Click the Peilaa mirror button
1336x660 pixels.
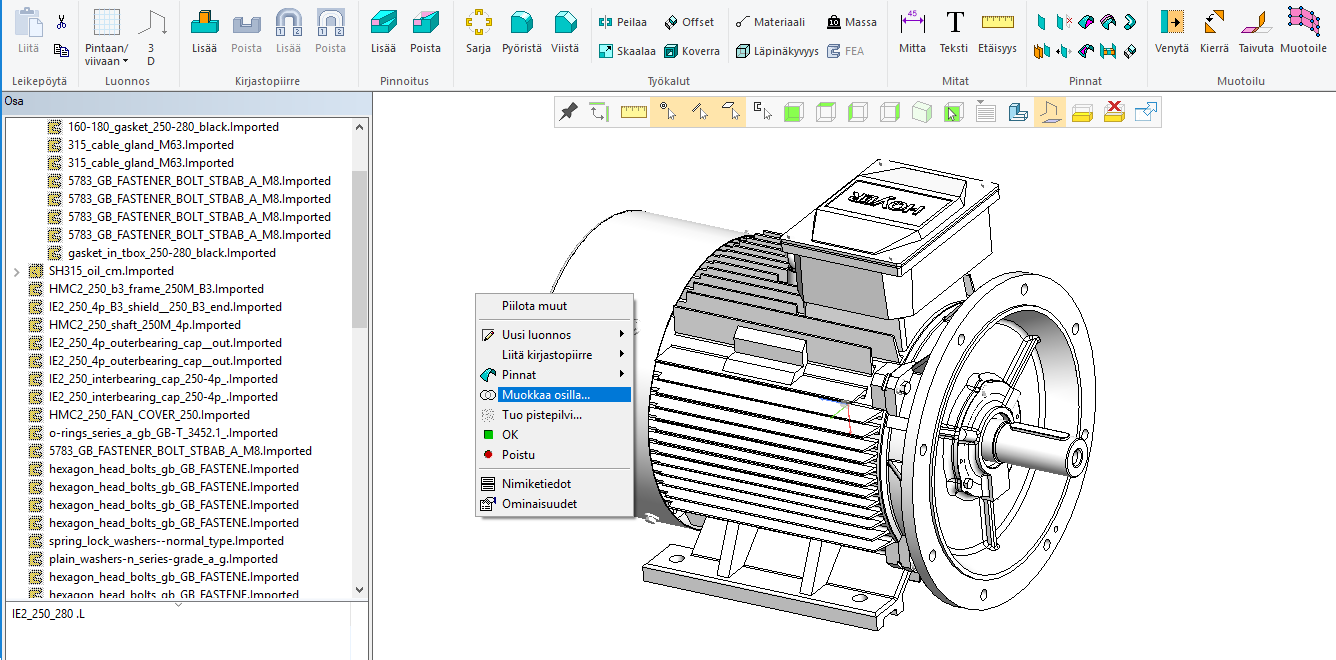[622, 22]
